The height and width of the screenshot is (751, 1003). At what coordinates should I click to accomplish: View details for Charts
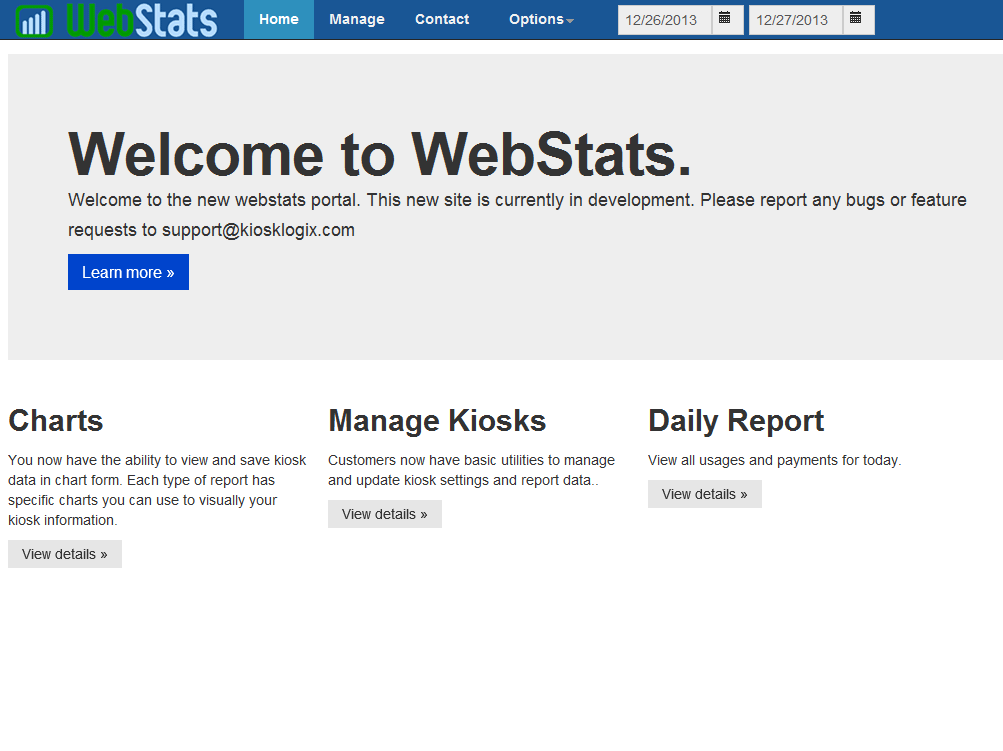65,554
